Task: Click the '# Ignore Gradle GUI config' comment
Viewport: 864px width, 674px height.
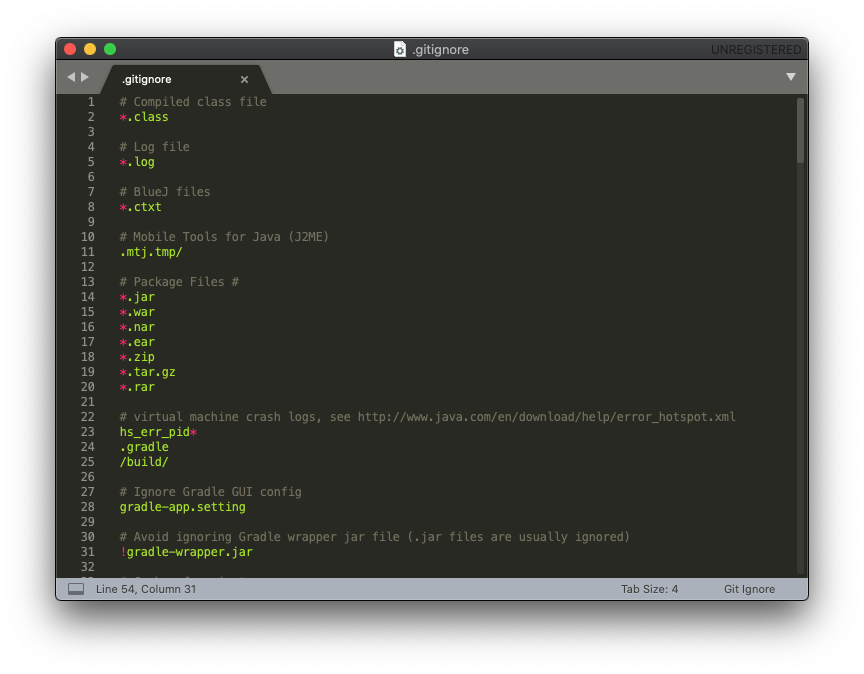Action: pos(210,492)
